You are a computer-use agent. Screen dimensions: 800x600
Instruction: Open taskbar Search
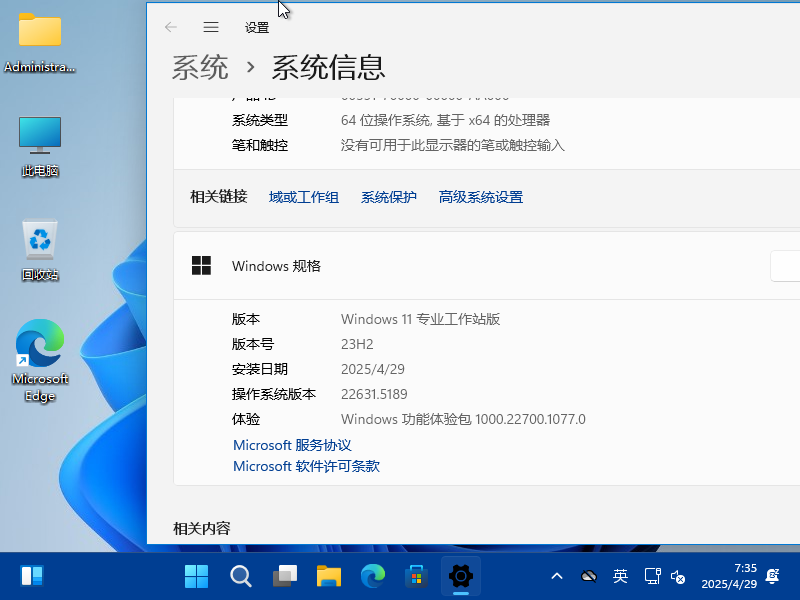tap(240, 576)
